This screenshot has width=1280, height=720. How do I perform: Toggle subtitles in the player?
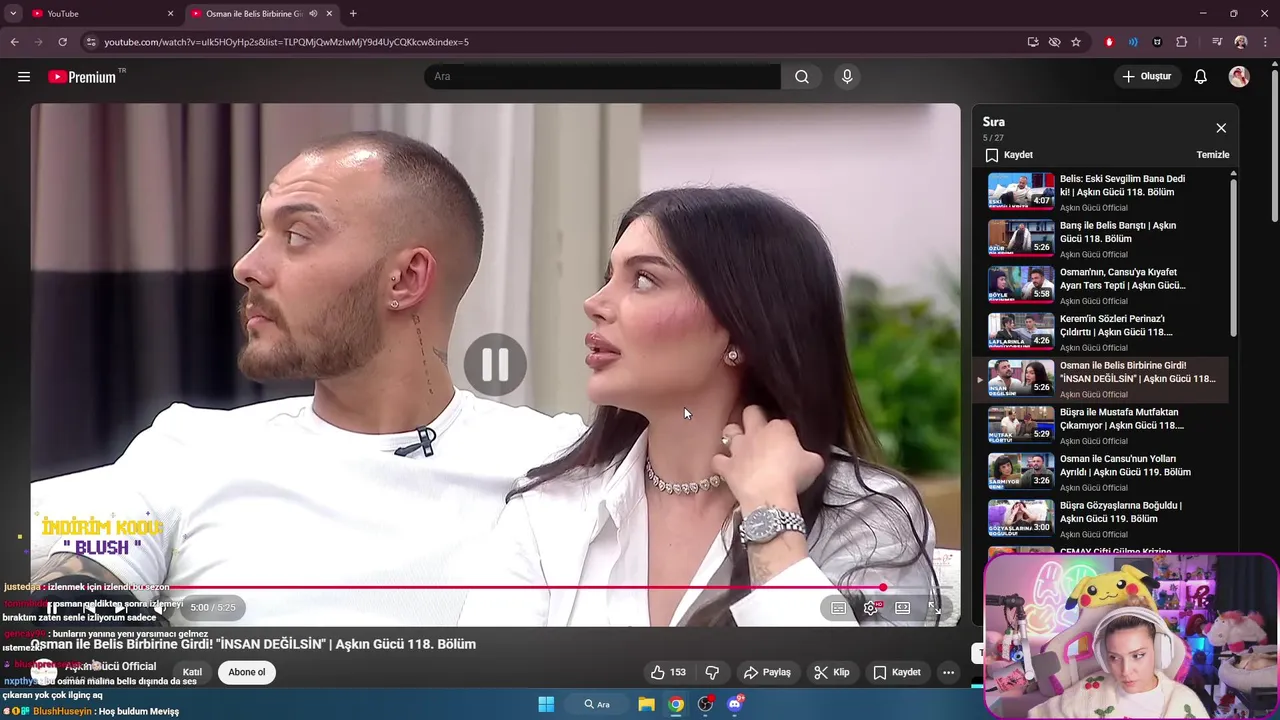click(x=838, y=608)
